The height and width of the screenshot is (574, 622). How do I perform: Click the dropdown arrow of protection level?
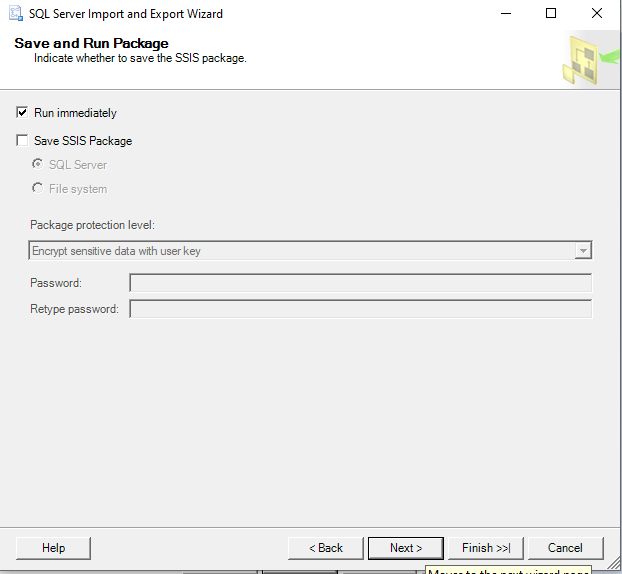click(583, 251)
